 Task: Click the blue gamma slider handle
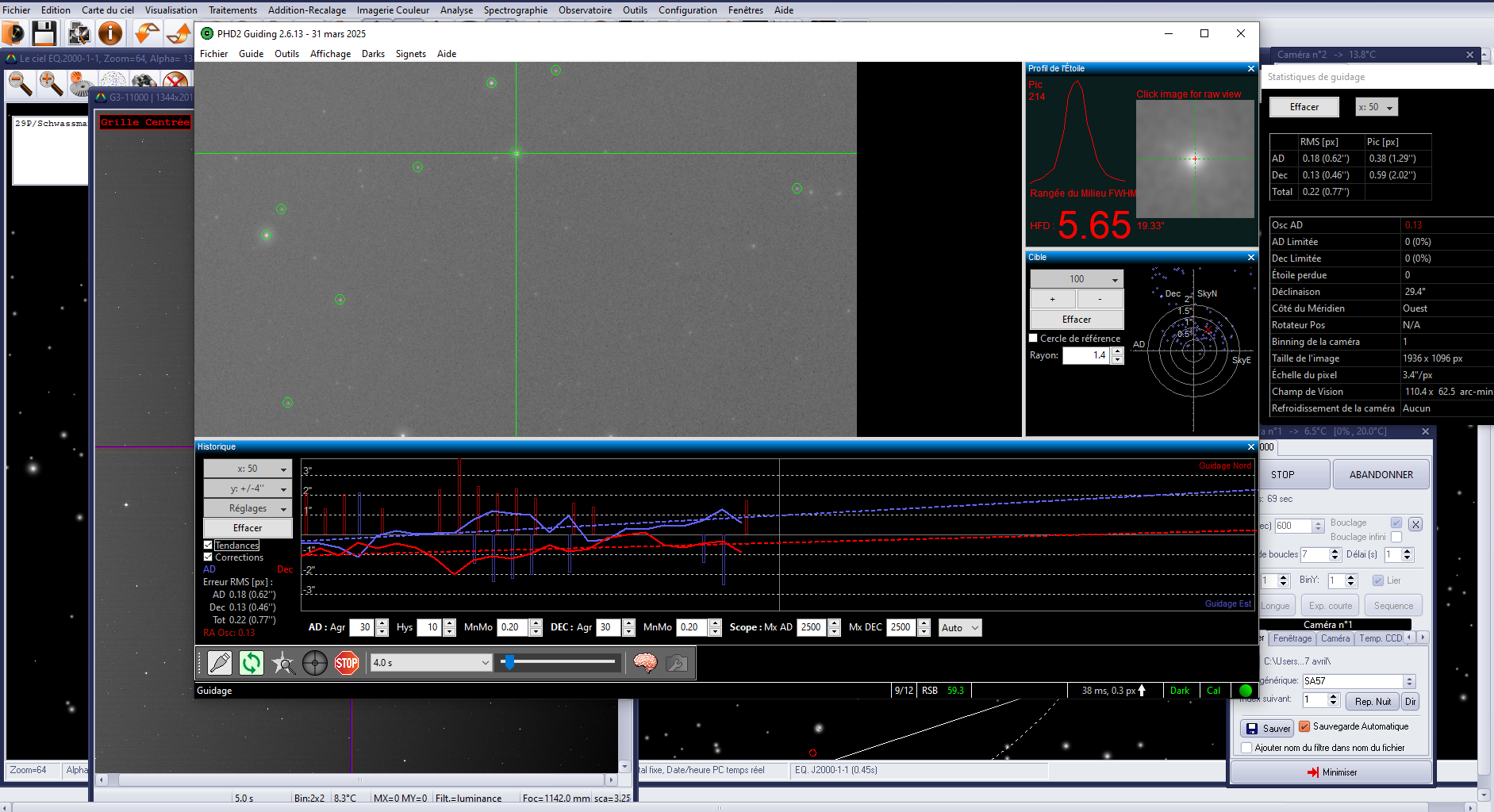coord(509,662)
